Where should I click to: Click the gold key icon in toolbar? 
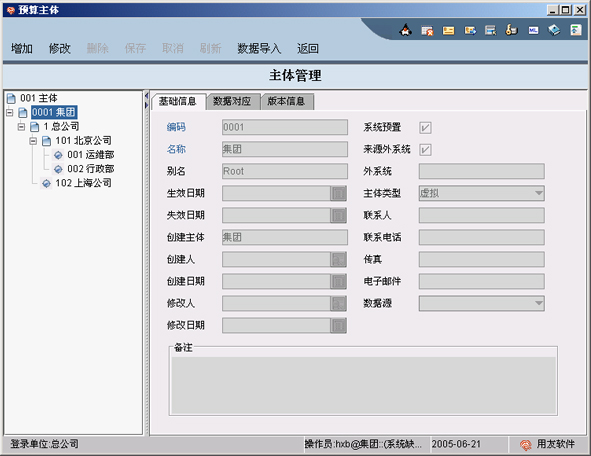511,30
